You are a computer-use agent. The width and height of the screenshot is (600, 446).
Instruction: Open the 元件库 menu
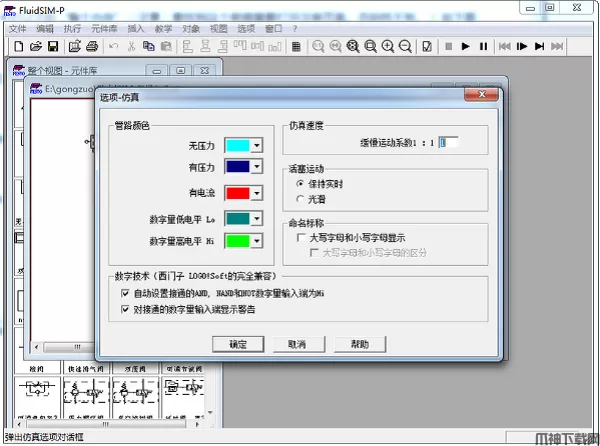104,29
